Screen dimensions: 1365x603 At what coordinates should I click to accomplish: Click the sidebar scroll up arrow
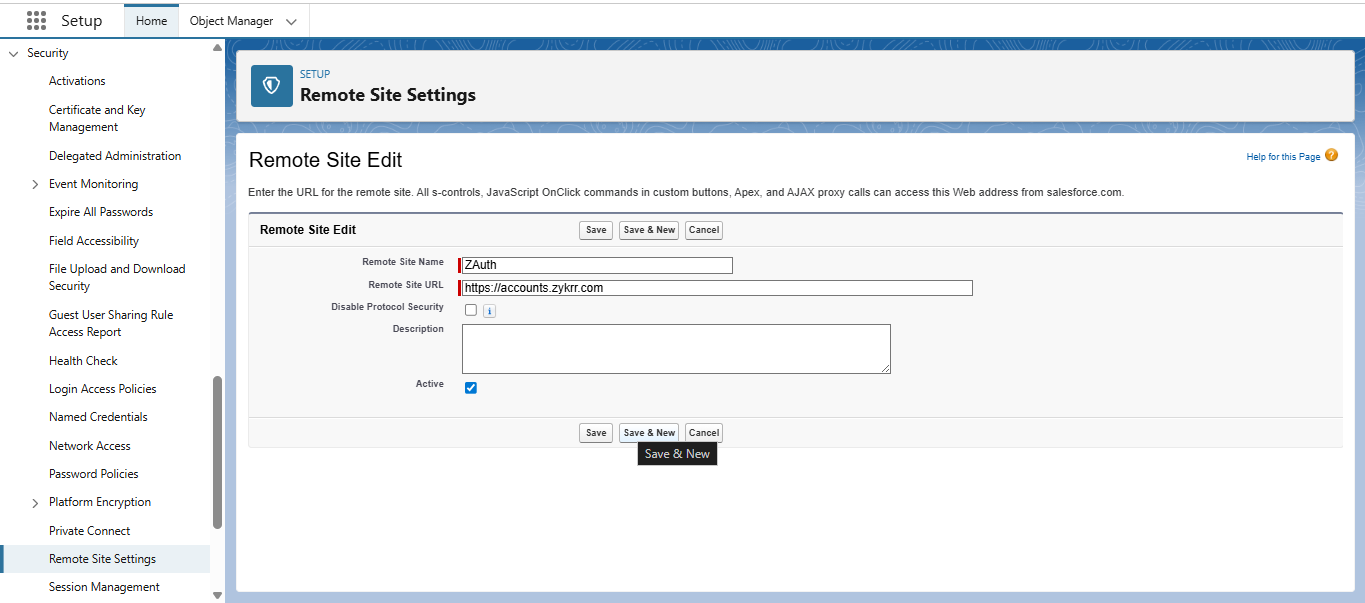(x=218, y=48)
